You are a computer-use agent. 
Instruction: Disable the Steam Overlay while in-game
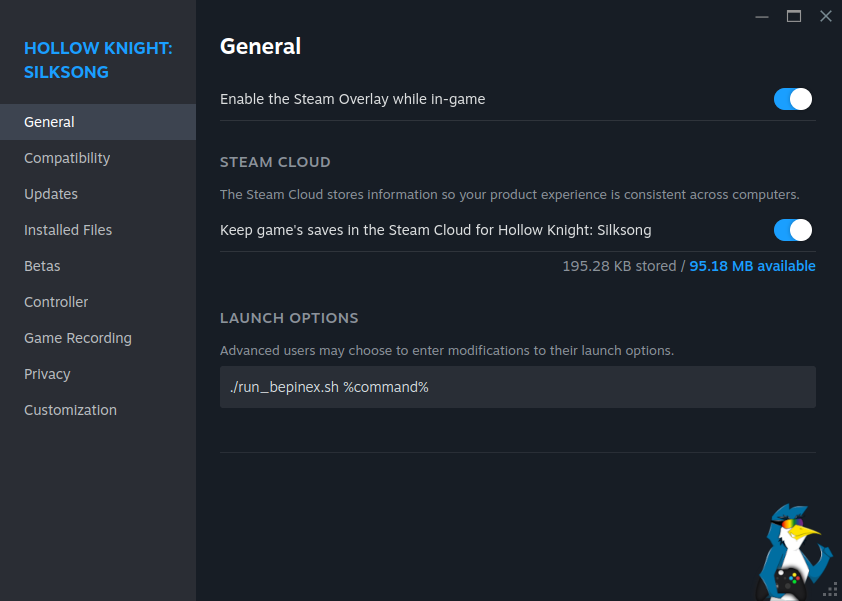pyautogui.click(x=792, y=99)
